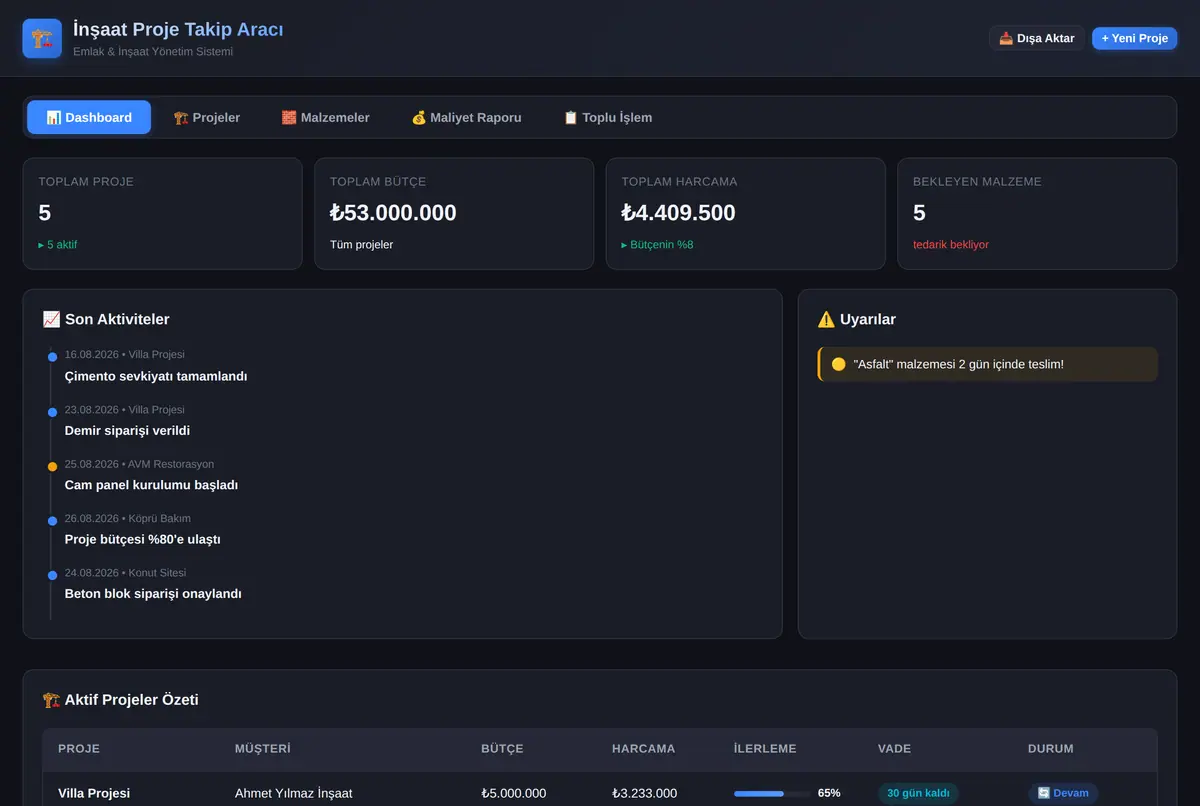This screenshot has width=1200, height=806.
Task: Switch to the Toplu İşlem tab
Action: pyautogui.click(x=608, y=117)
